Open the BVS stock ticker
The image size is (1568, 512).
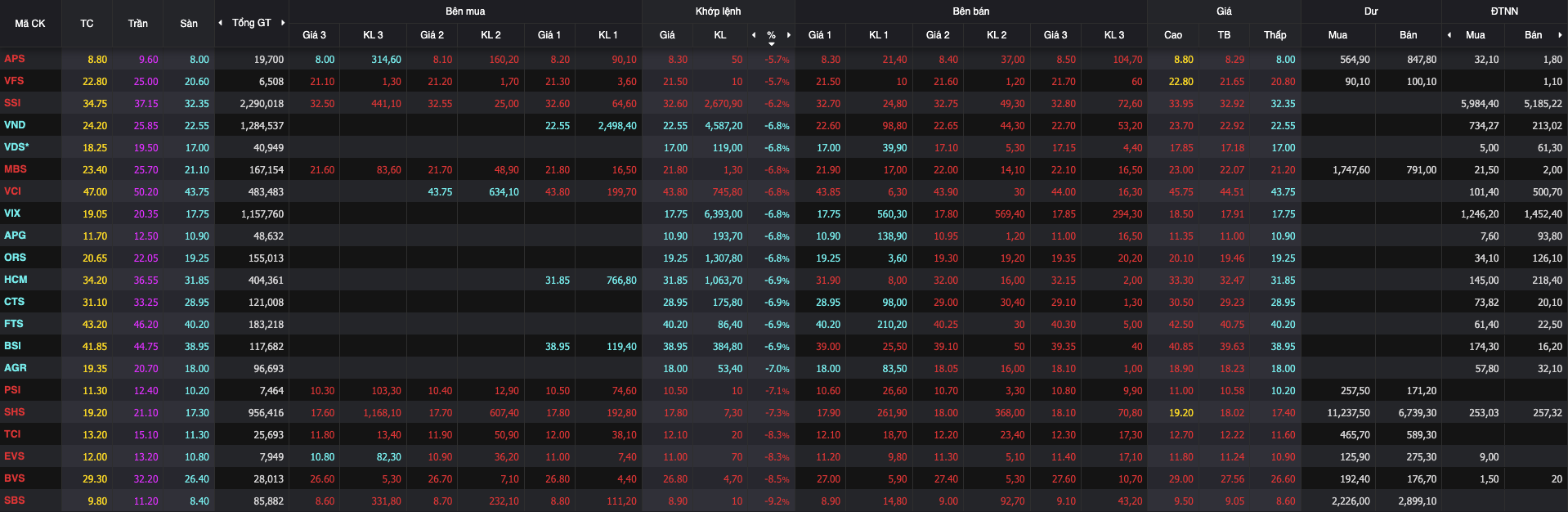click(x=15, y=478)
